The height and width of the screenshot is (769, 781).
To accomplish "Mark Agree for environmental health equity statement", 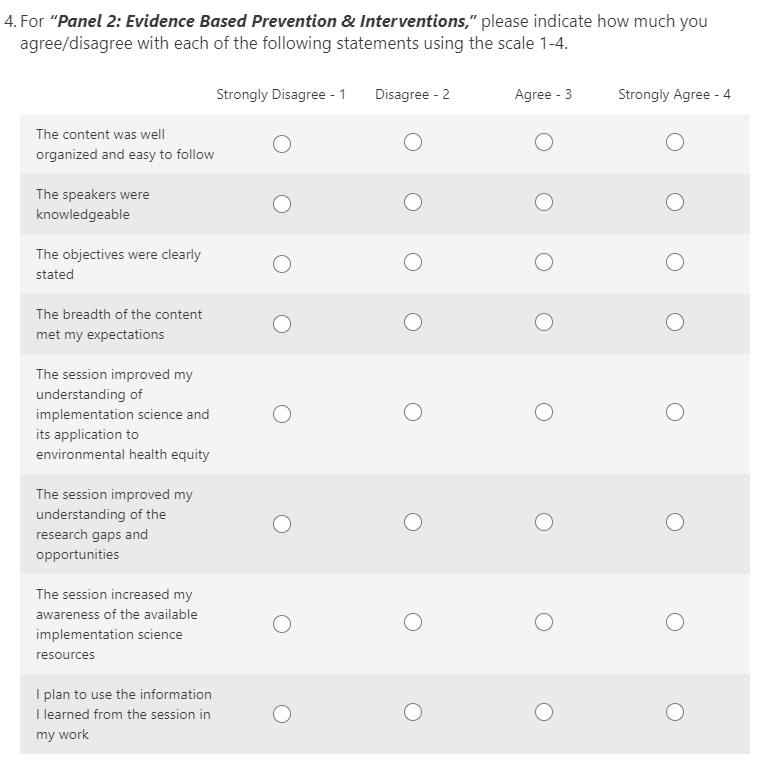I will [x=544, y=413].
